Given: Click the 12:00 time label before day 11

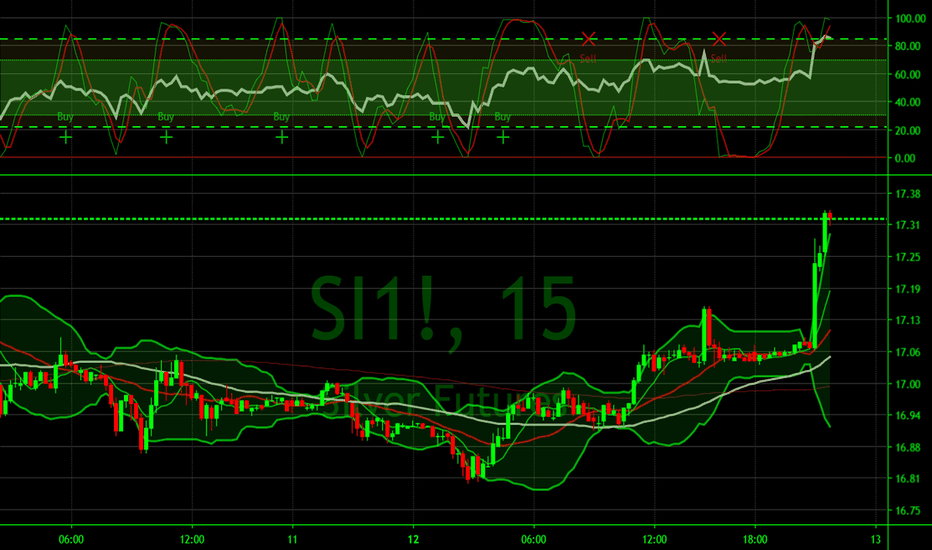Looking at the screenshot, I should pos(191,540).
